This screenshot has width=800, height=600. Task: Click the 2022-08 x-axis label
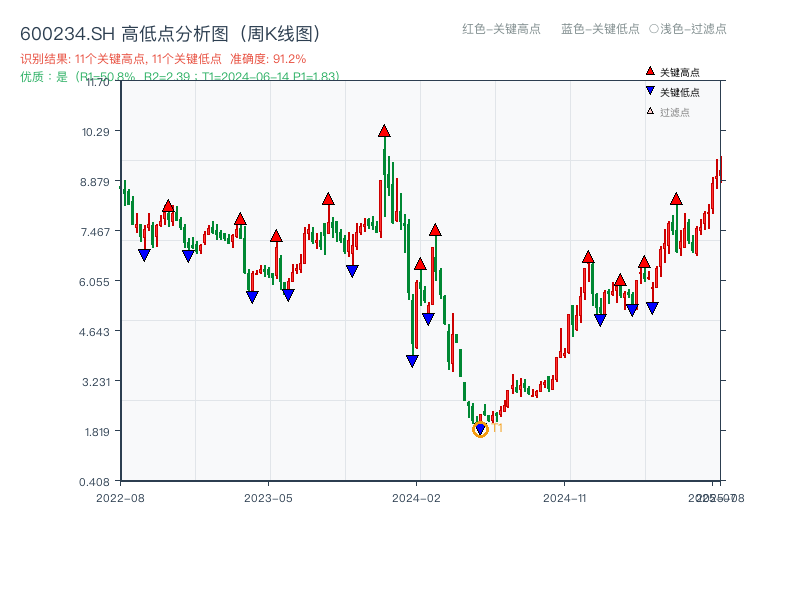pos(120,498)
